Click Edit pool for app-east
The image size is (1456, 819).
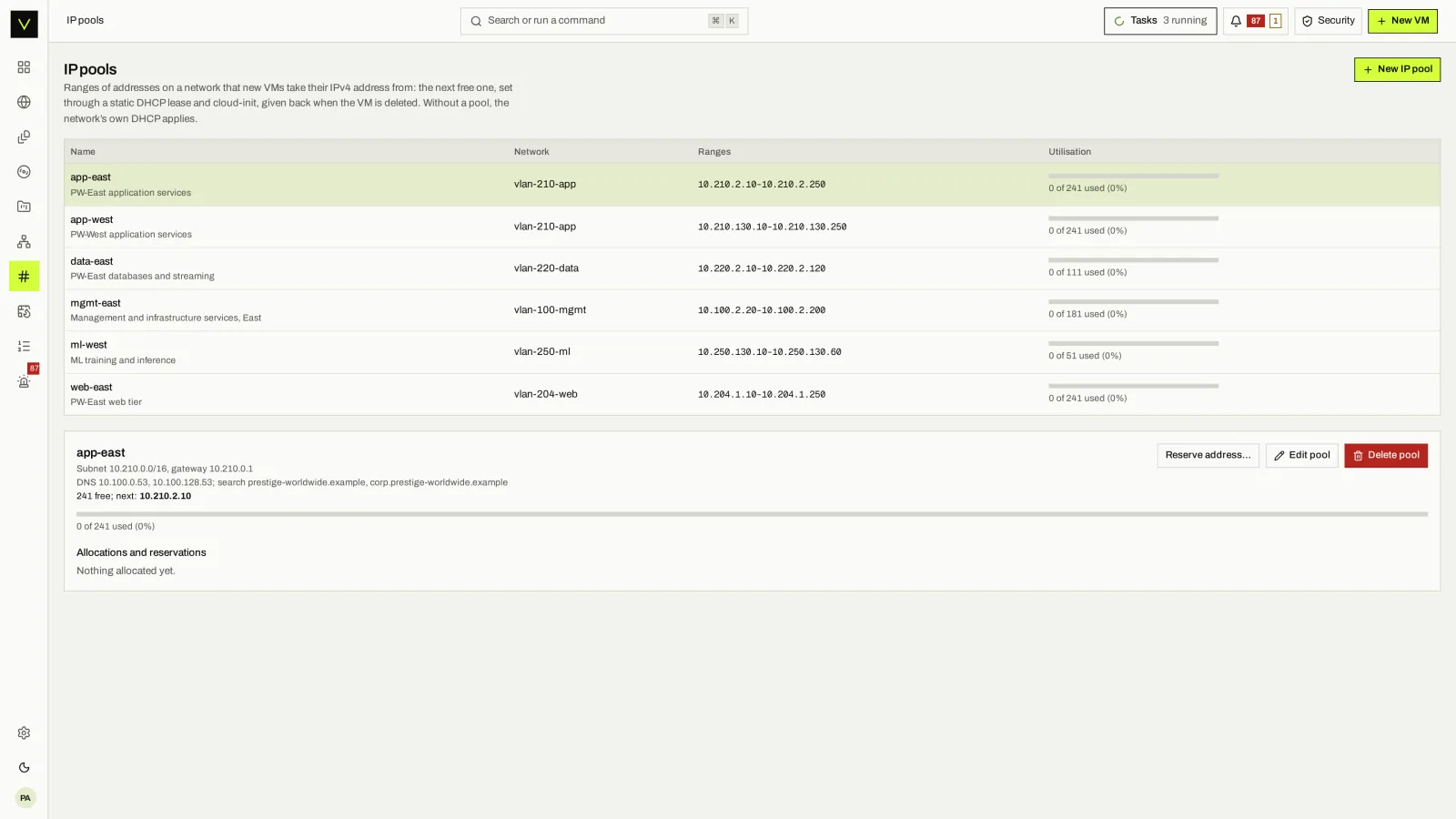[1301, 455]
